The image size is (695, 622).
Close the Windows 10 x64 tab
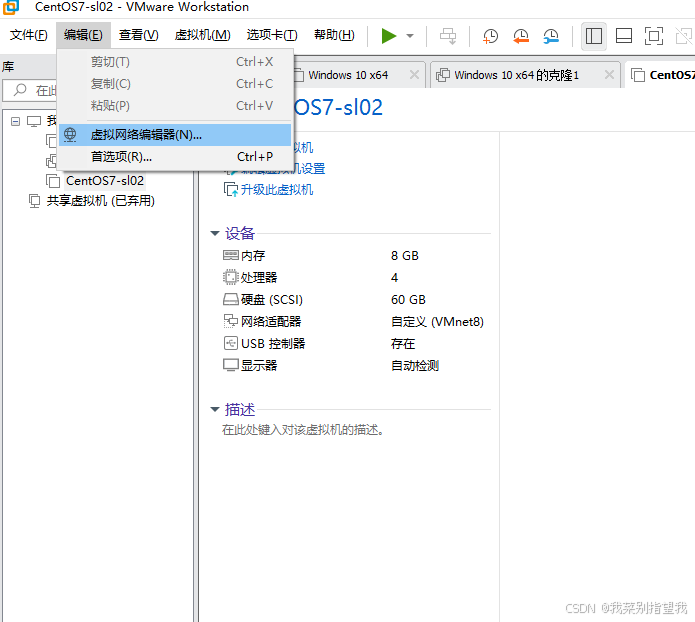point(414,75)
